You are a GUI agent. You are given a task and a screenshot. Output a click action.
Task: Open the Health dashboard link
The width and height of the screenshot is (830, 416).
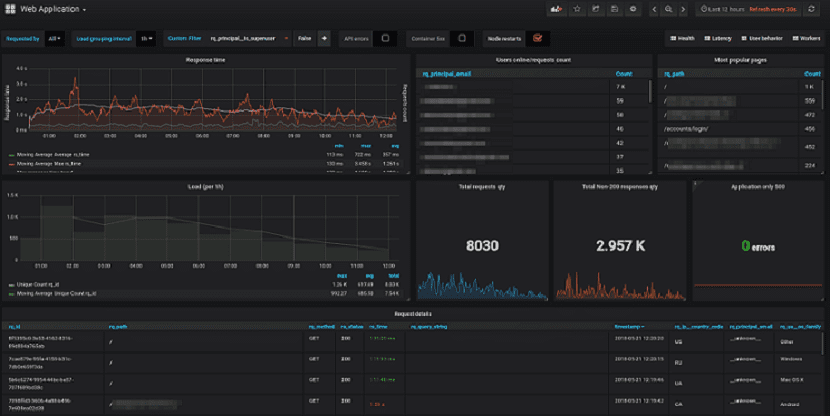tap(682, 39)
